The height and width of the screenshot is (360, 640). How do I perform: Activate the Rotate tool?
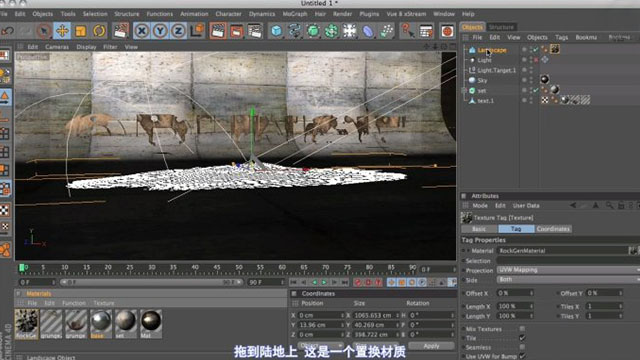click(x=99, y=31)
